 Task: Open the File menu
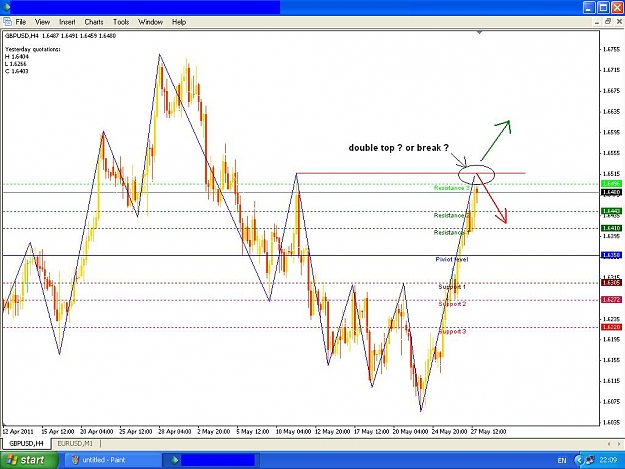21,22
